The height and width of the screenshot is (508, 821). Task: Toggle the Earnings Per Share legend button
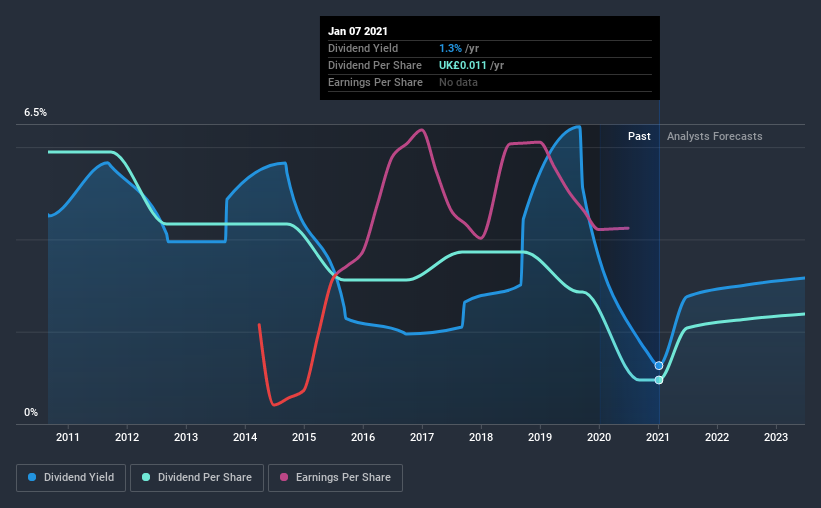(335, 478)
